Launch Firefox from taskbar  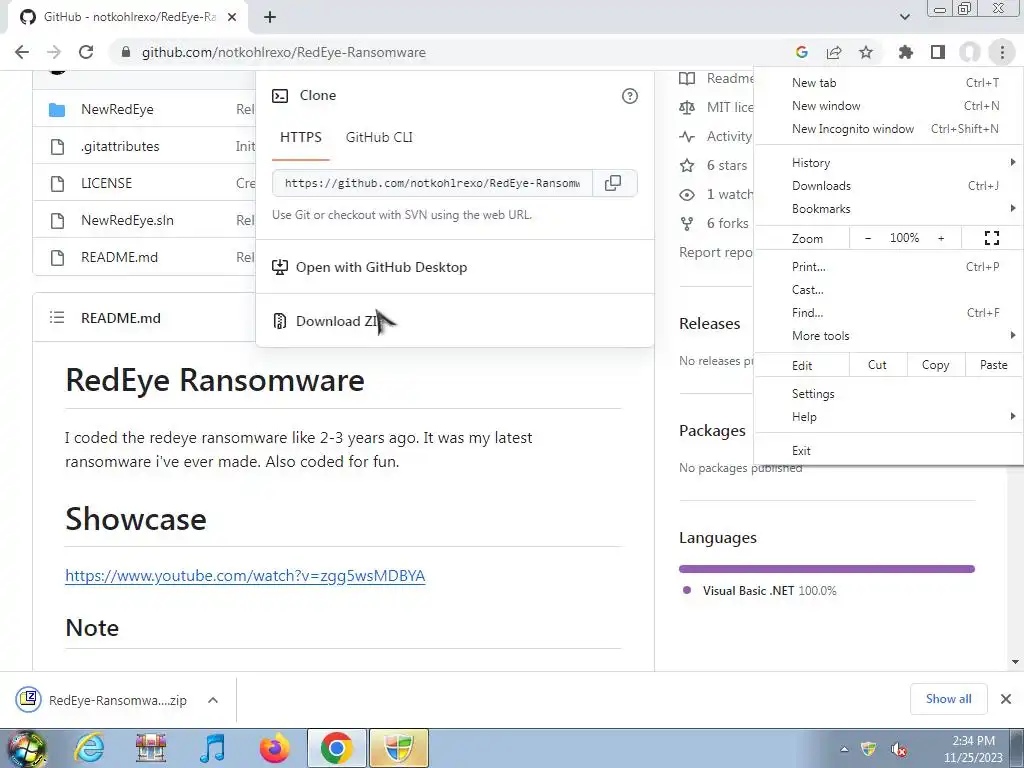[x=274, y=748]
